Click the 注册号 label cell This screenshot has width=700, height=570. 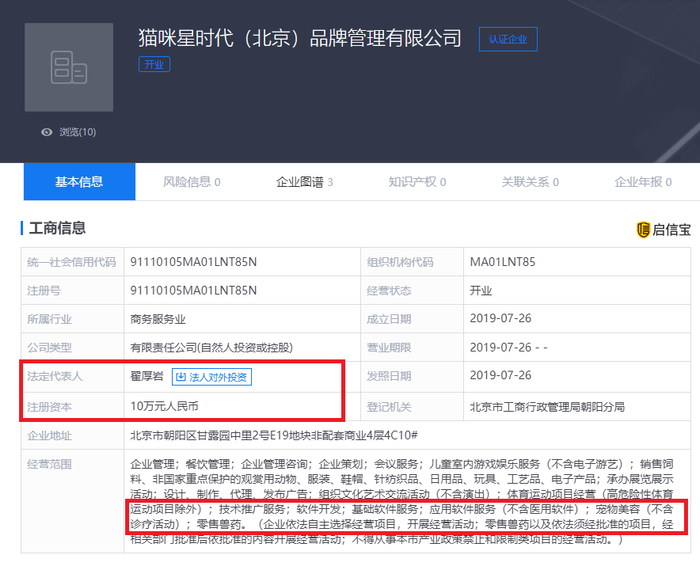72,291
